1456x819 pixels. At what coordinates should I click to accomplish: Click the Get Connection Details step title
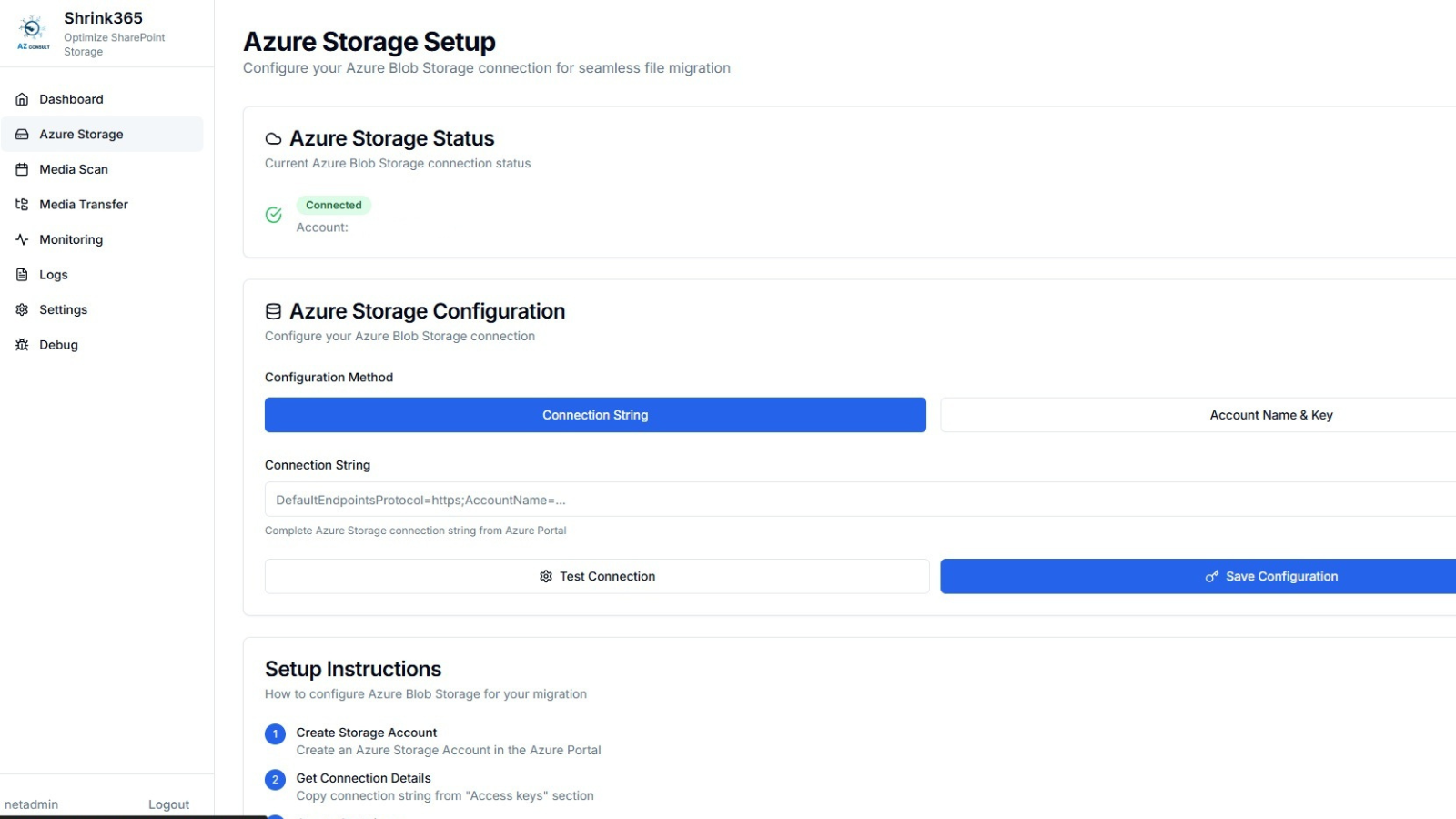[364, 778]
